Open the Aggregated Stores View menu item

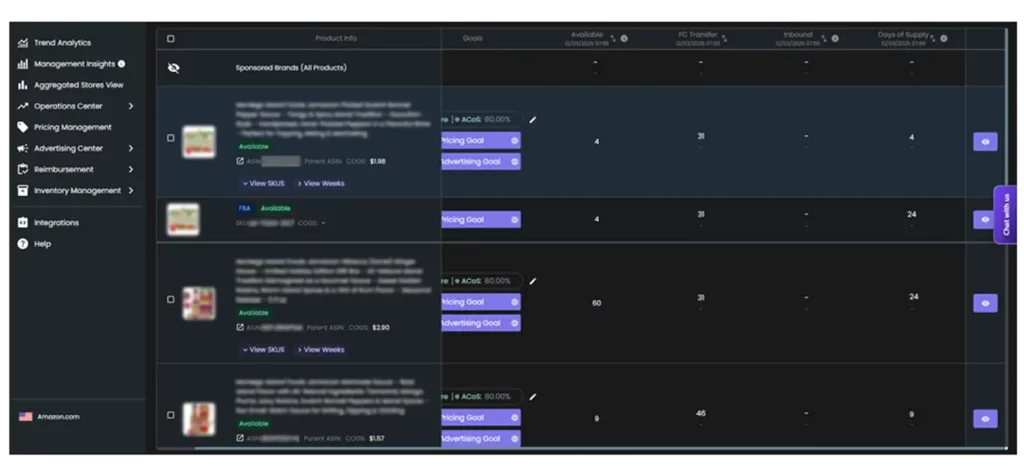click(x=78, y=85)
